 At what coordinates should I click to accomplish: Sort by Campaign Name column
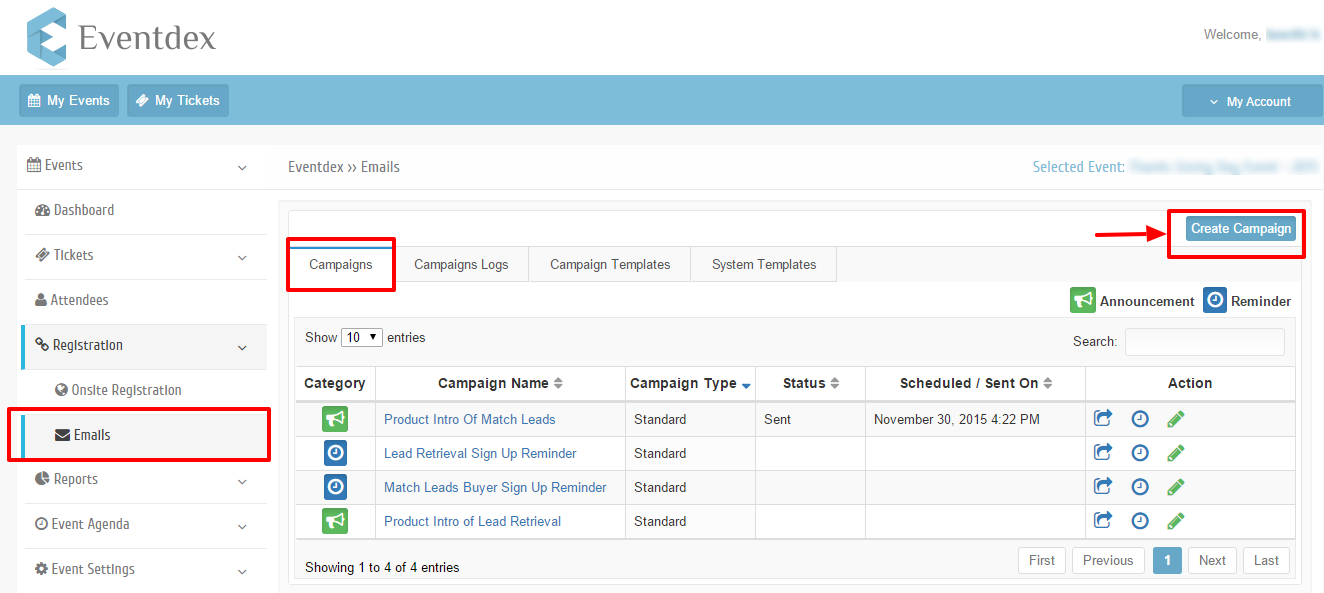click(501, 383)
